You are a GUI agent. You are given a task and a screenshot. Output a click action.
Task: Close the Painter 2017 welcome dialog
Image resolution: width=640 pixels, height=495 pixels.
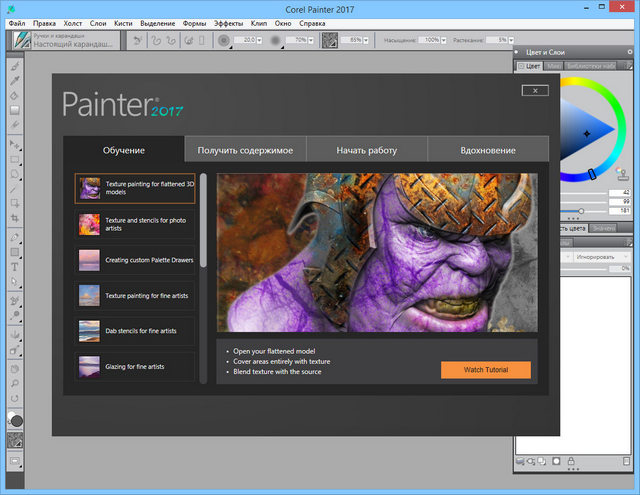(x=535, y=90)
